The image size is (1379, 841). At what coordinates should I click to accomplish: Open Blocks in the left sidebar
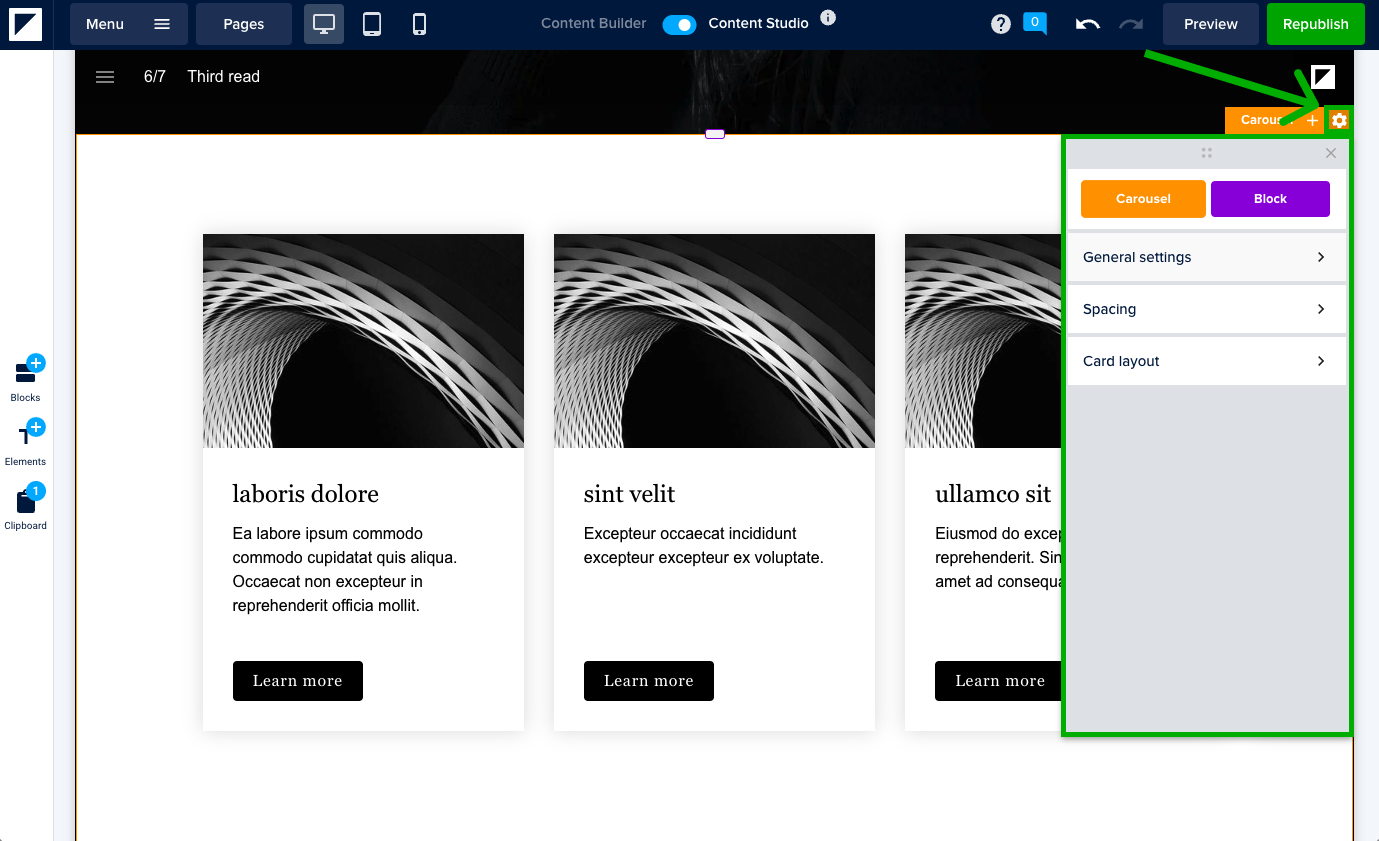(26, 379)
